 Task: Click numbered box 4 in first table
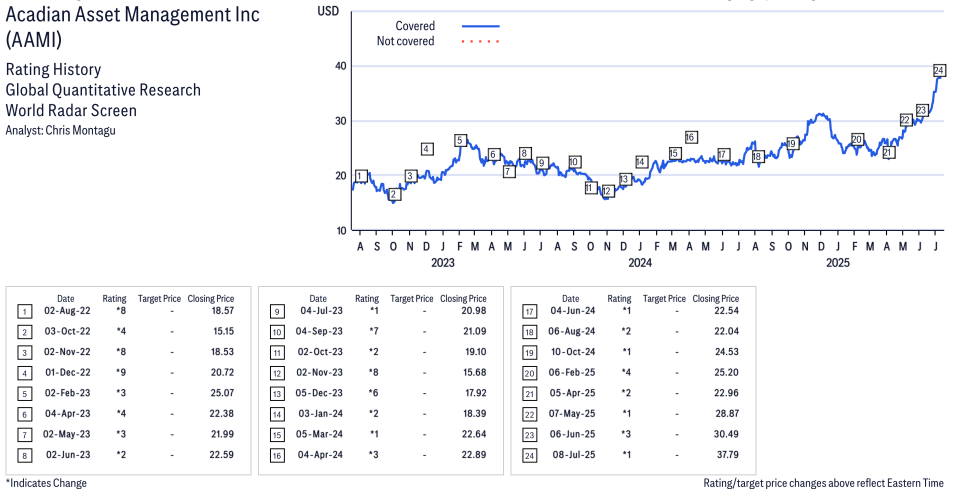24,374
